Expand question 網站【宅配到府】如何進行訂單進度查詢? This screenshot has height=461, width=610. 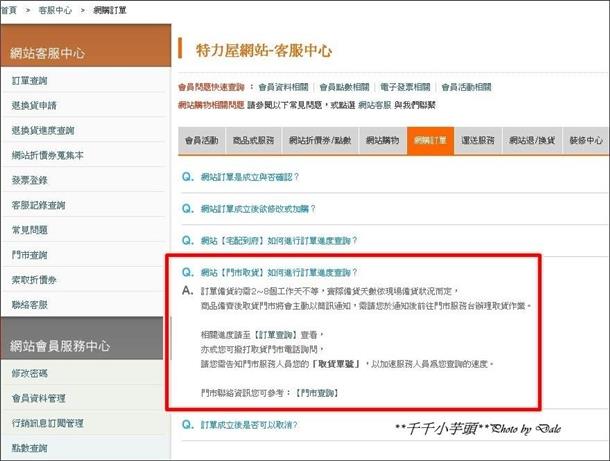(x=279, y=241)
